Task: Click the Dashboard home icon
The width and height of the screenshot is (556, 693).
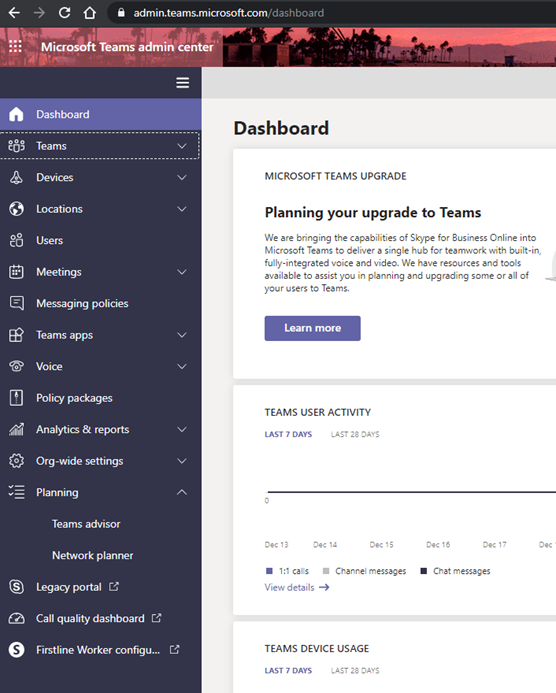Action: pos(16,114)
